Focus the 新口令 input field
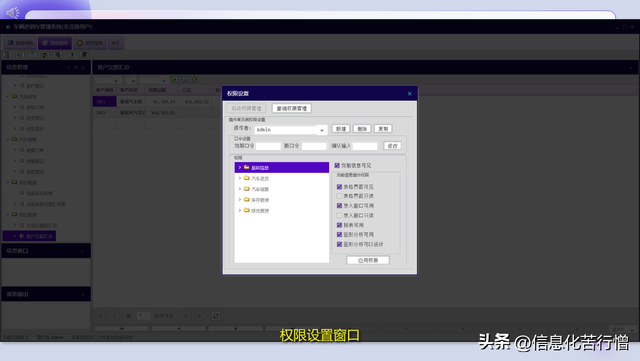The width and height of the screenshot is (640, 361). point(314,146)
